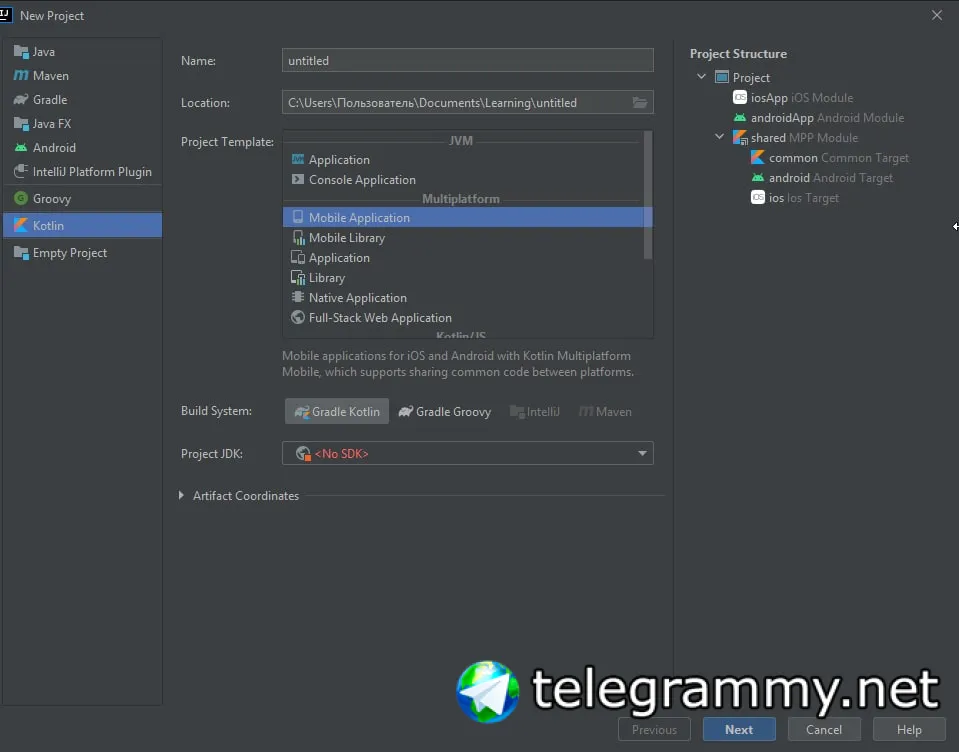This screenshot has width=959, height=752.
Task: Click the Groovy icon in sidebar
Action: point(21,198)
